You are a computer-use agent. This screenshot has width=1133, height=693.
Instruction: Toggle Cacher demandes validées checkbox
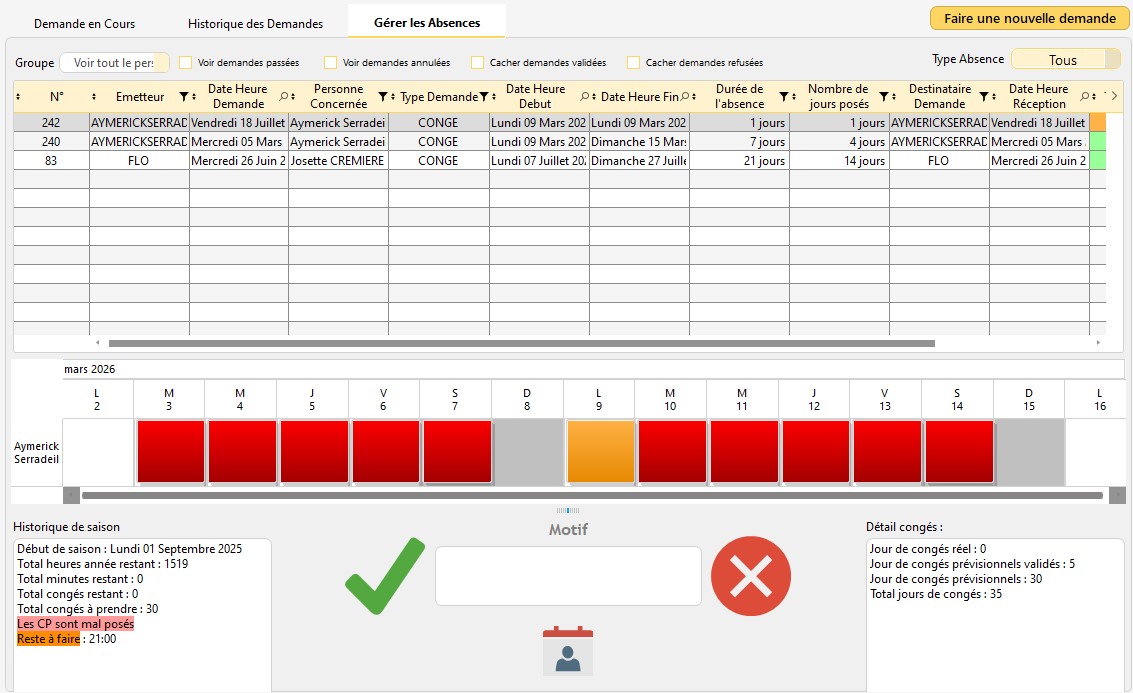[478, 62]
